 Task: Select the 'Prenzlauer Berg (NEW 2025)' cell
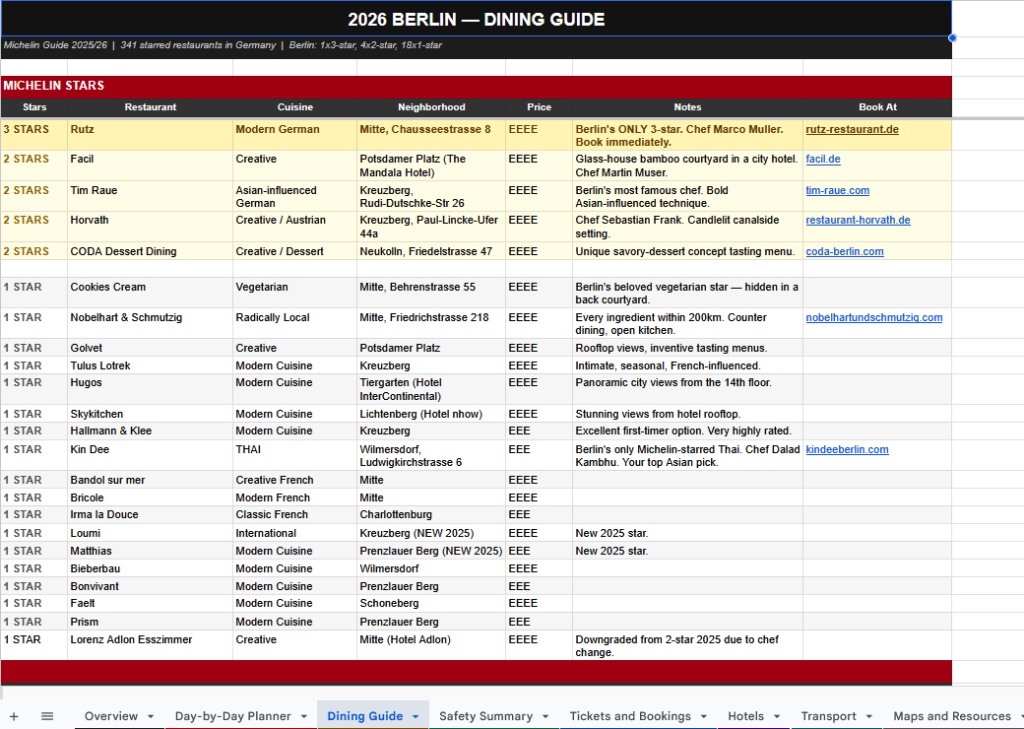coord(431,551)
